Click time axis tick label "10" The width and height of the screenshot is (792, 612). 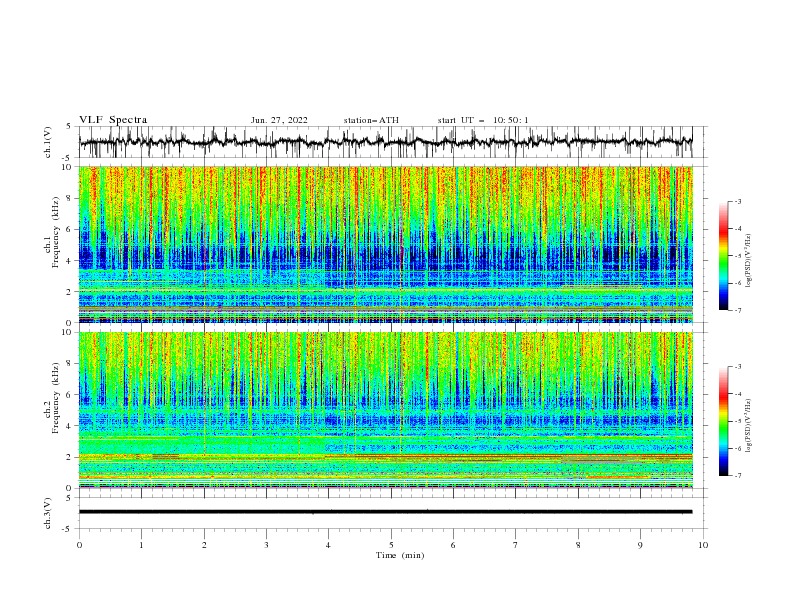pyautogui.click(x=703, y=545)
